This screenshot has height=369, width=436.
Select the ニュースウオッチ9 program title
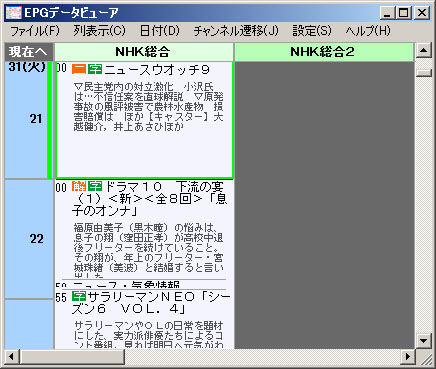157,70
